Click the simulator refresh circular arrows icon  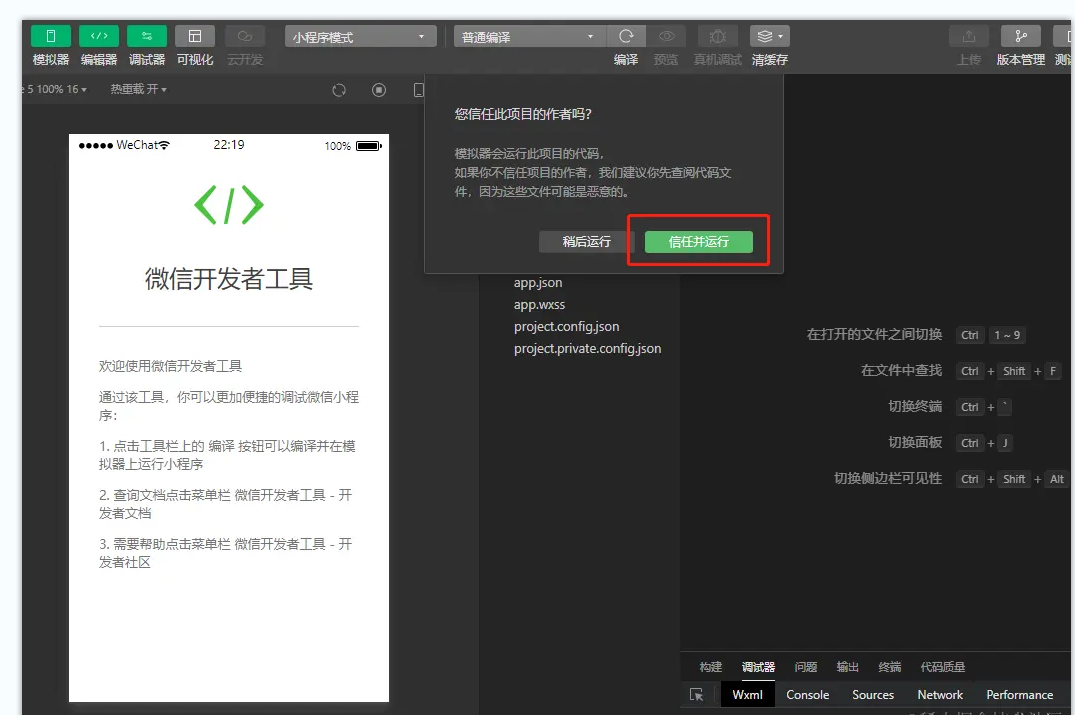[339, 90]
